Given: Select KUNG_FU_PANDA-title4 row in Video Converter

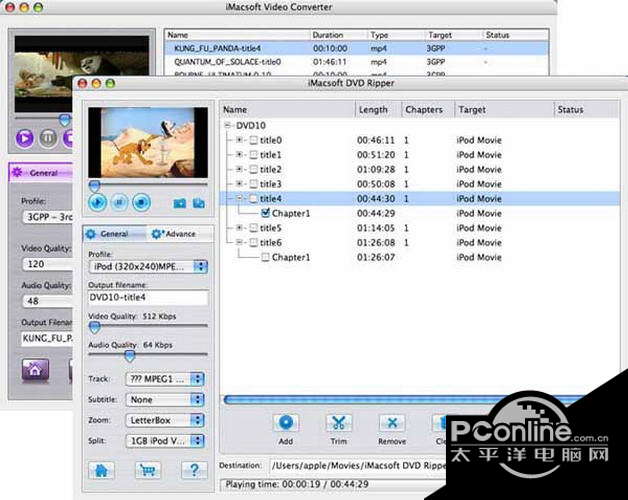Looking at the screenshot, I should (x=356, y=48).
